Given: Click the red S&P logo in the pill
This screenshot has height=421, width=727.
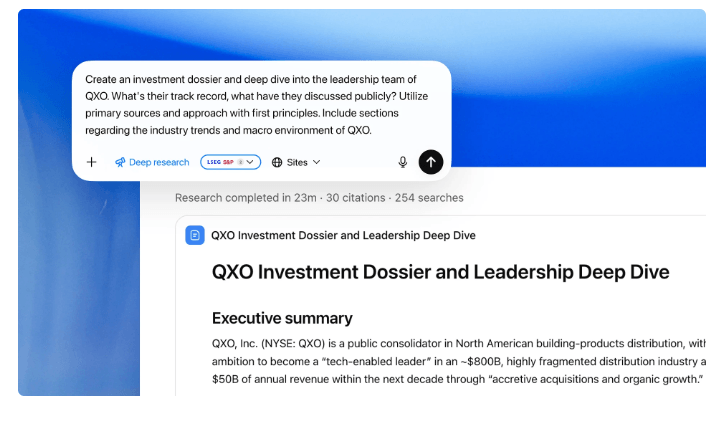Looking at the screenshot, I should pos(228,162).
